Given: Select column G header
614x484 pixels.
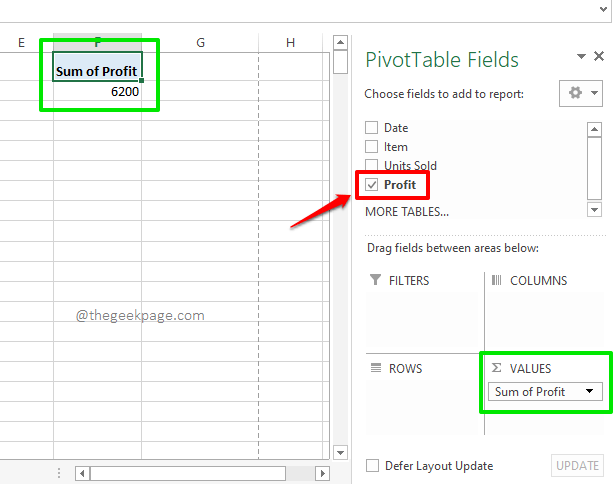Looking at the screenshot, I should 200,42.
